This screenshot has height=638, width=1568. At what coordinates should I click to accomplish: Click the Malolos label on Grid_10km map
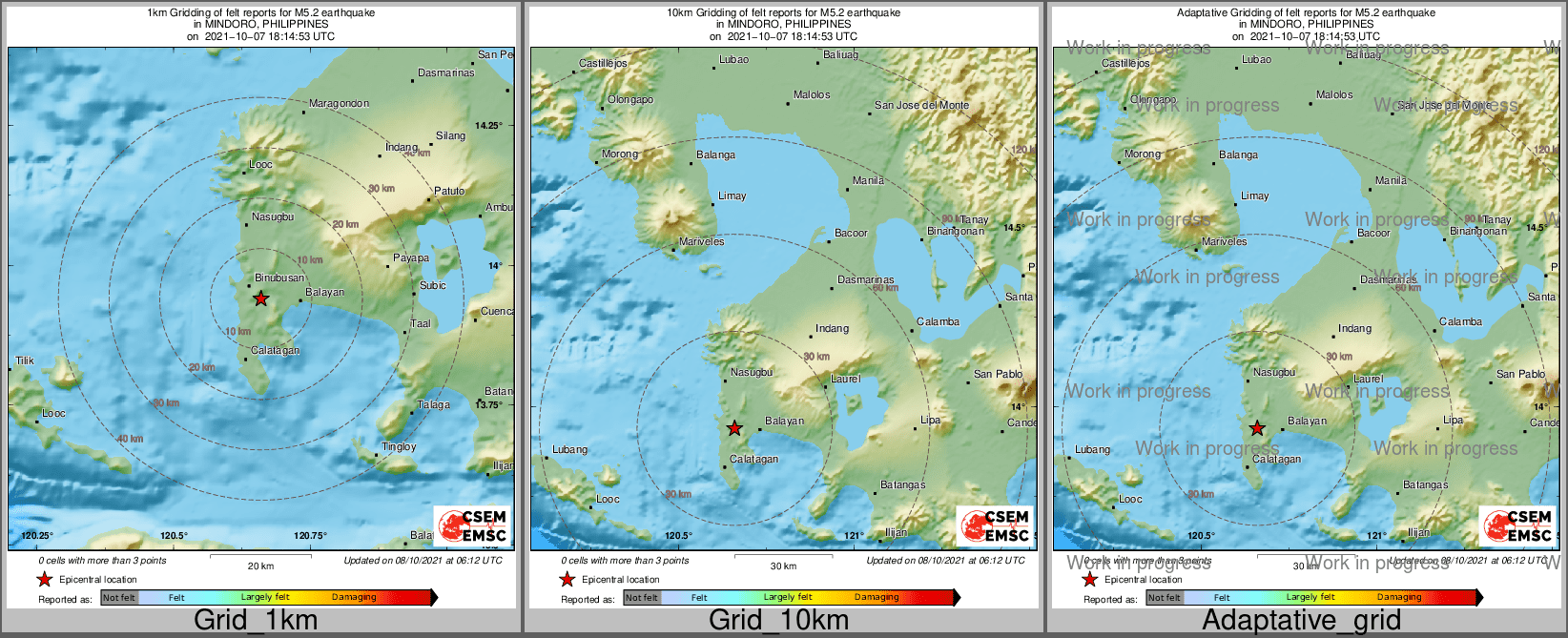tap(812, 94)
